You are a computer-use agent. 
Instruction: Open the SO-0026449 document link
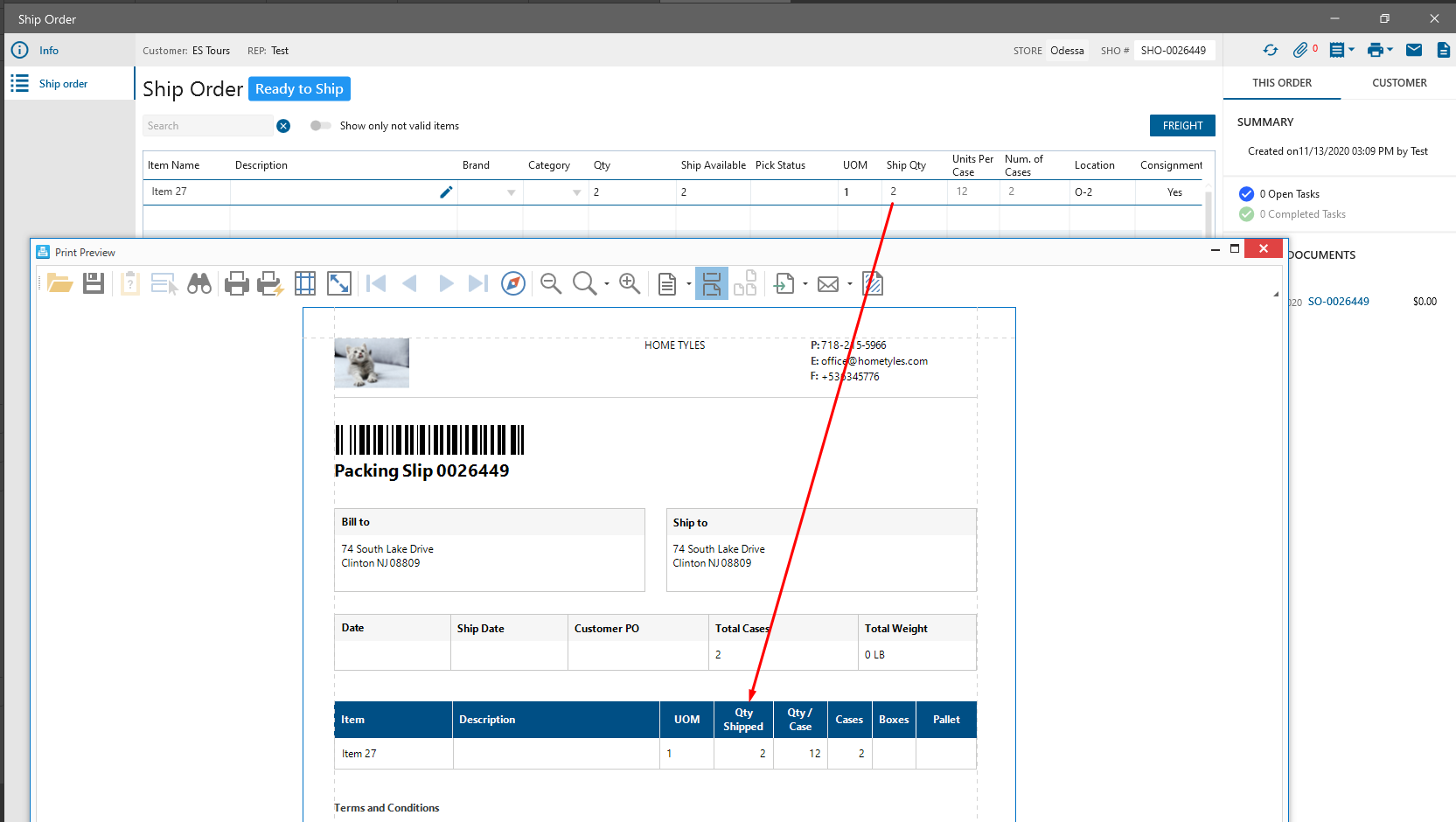click(1338, 302)
